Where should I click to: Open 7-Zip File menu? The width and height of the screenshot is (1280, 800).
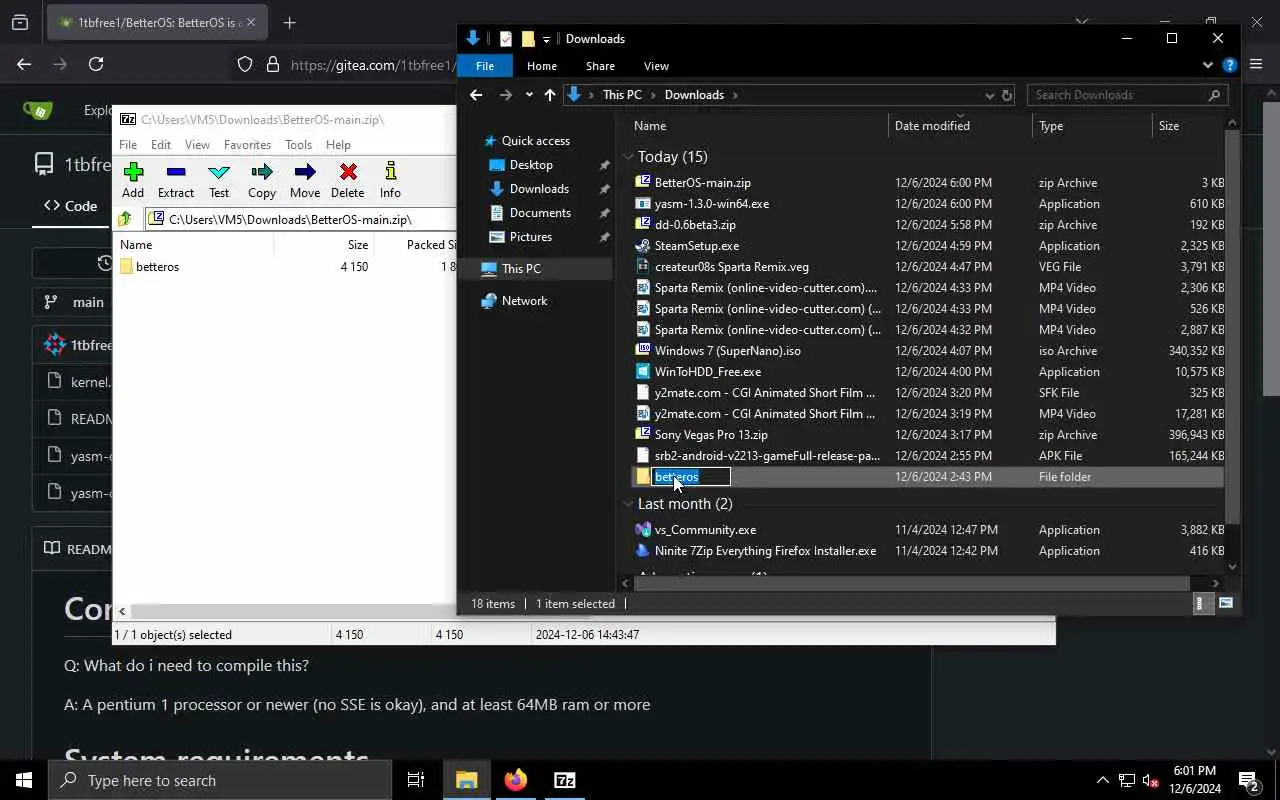click(128, 145)
